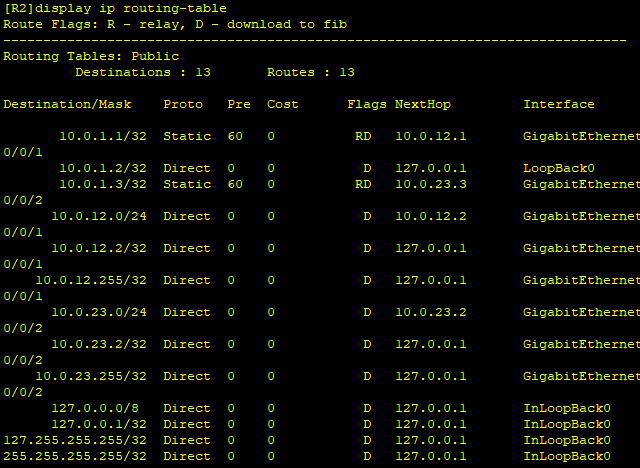Click destination 127.255.255.255/32
Viewport: 640px width, 468px height.
click(75, 440)
